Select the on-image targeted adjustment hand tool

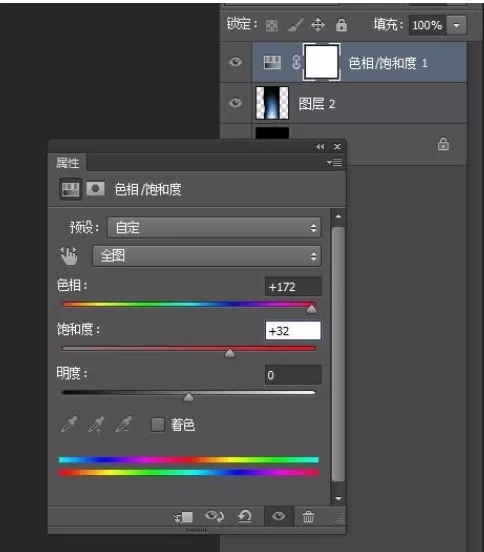coord(69,256)
